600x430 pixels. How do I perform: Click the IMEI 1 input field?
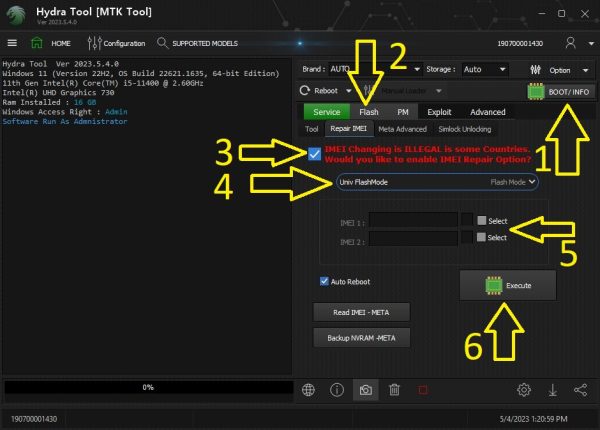pyautogui.click(x=413, y=221)
